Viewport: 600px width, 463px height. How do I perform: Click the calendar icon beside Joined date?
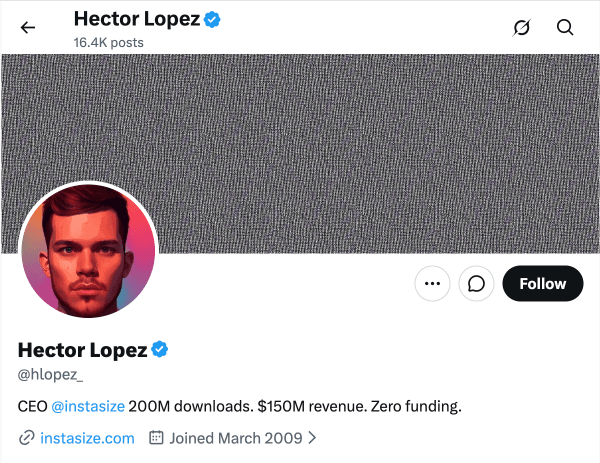[156, 437]
